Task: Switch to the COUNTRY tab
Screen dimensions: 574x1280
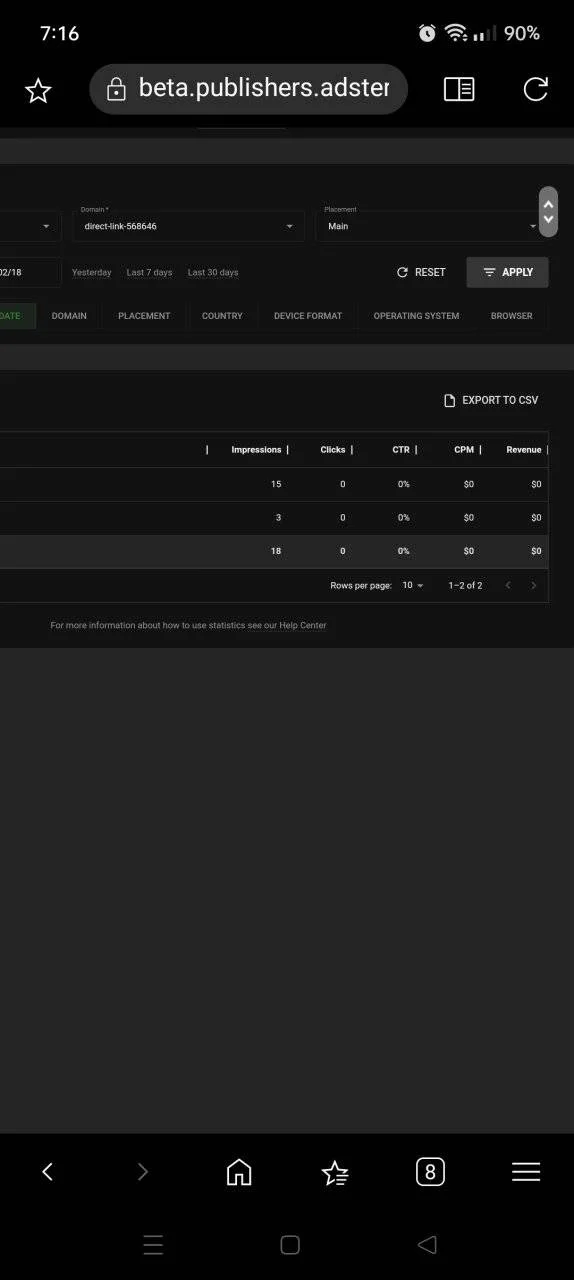Action: click(222, 316)
